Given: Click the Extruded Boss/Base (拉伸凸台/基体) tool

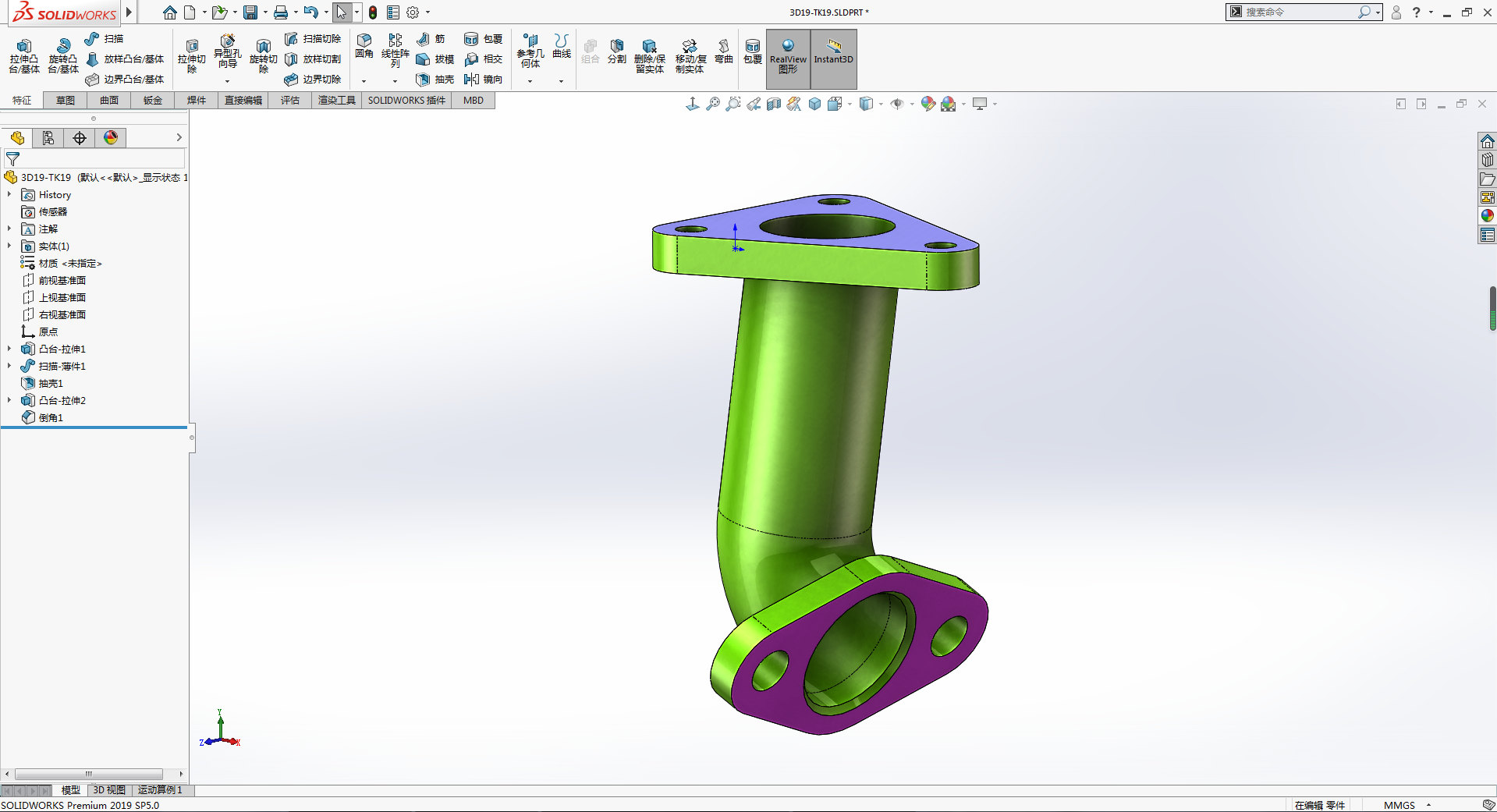Looking at the screenshot, I should tap(24, 56).
